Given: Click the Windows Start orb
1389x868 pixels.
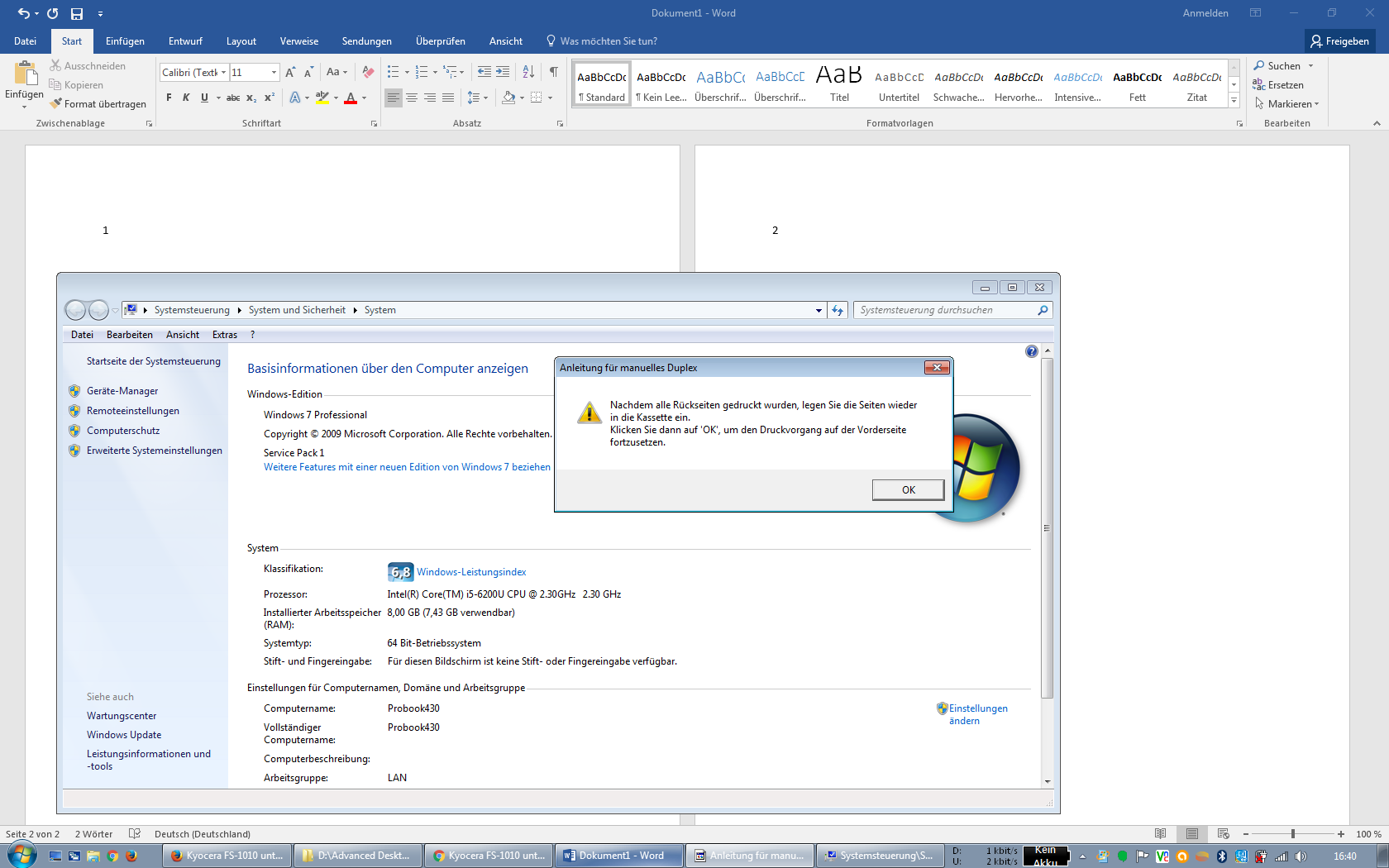Looking at the screenshot, I should (22, 855).
